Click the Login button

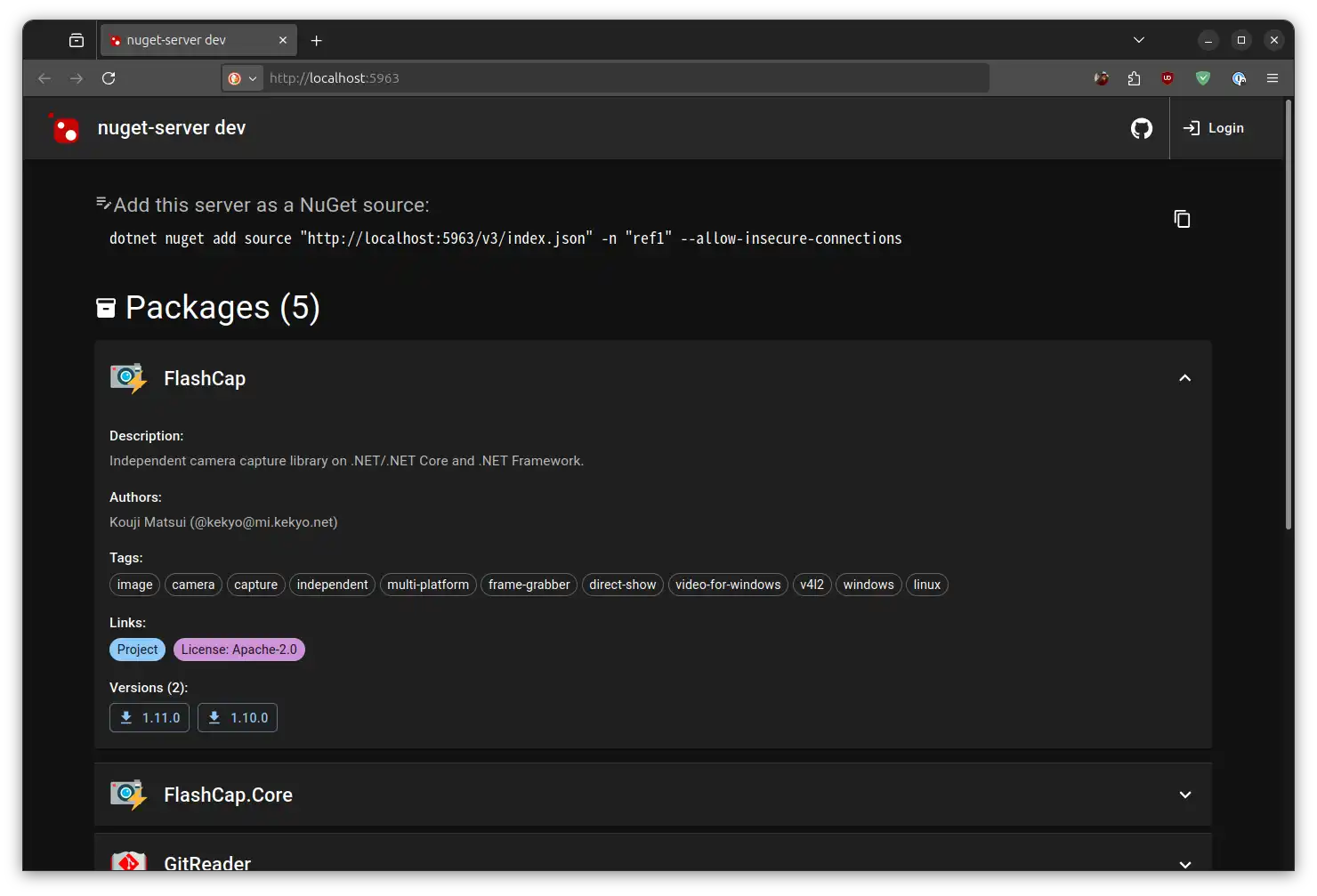point(1213,128)
